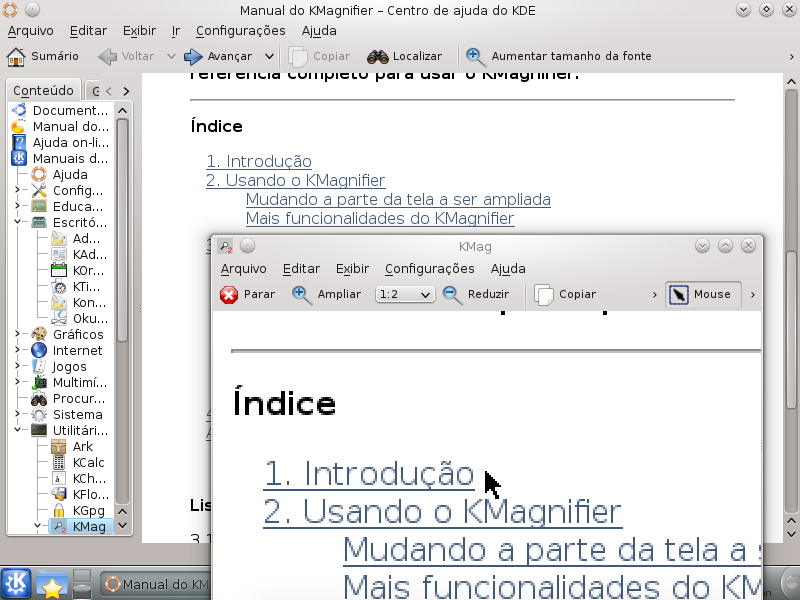Click the Localizar binoculars icon
Screen dimensions: 800x600
(378, 57)
